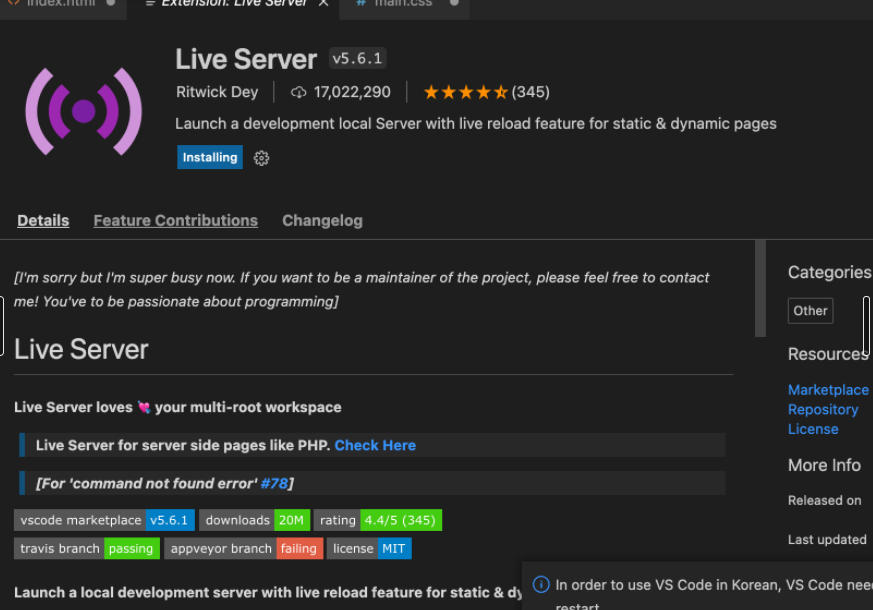Click the appveyor branch failing badge
This screenshot has height=610, width=873.
click(243, 548)
